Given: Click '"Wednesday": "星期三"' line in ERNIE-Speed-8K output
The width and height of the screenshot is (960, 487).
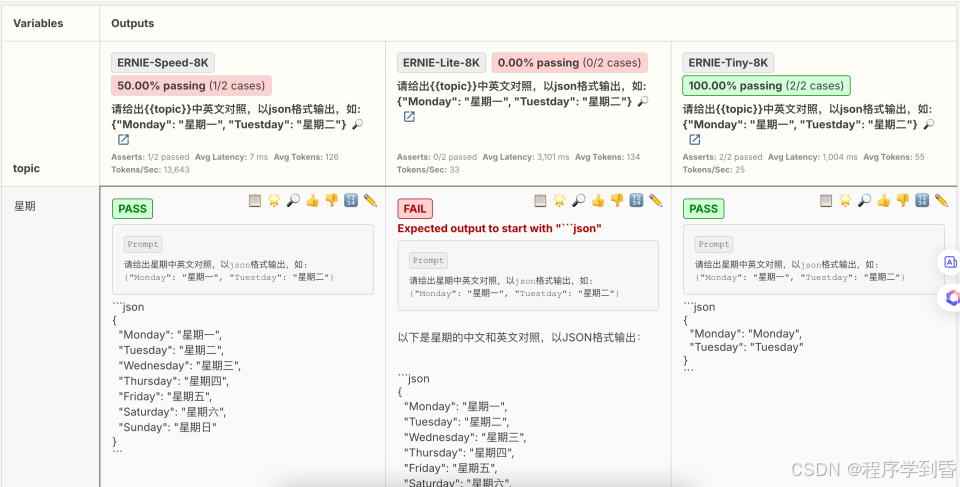Looking at the screenshot, I should [x=179, y=366].
